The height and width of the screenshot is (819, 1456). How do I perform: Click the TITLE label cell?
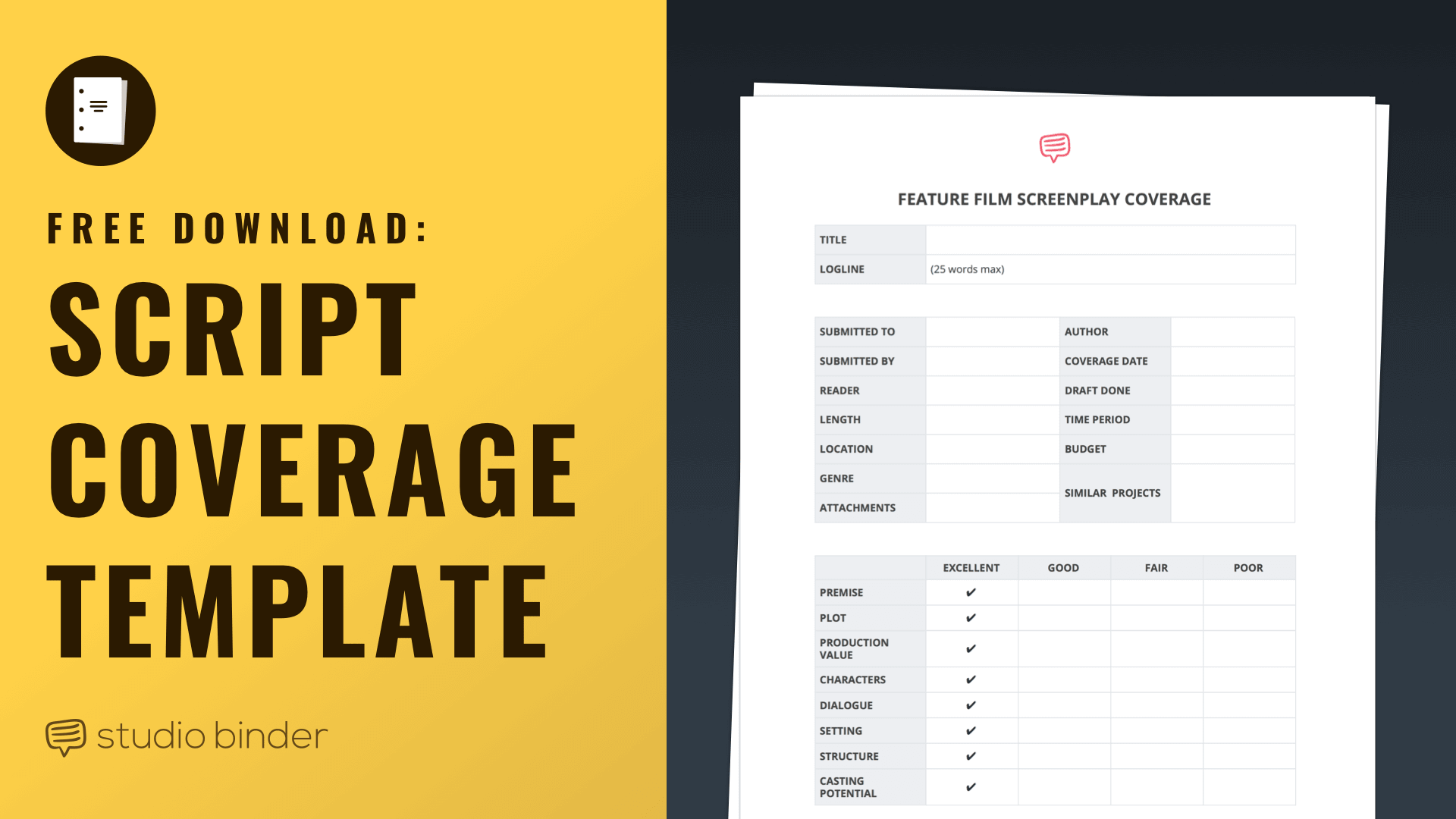870,240
